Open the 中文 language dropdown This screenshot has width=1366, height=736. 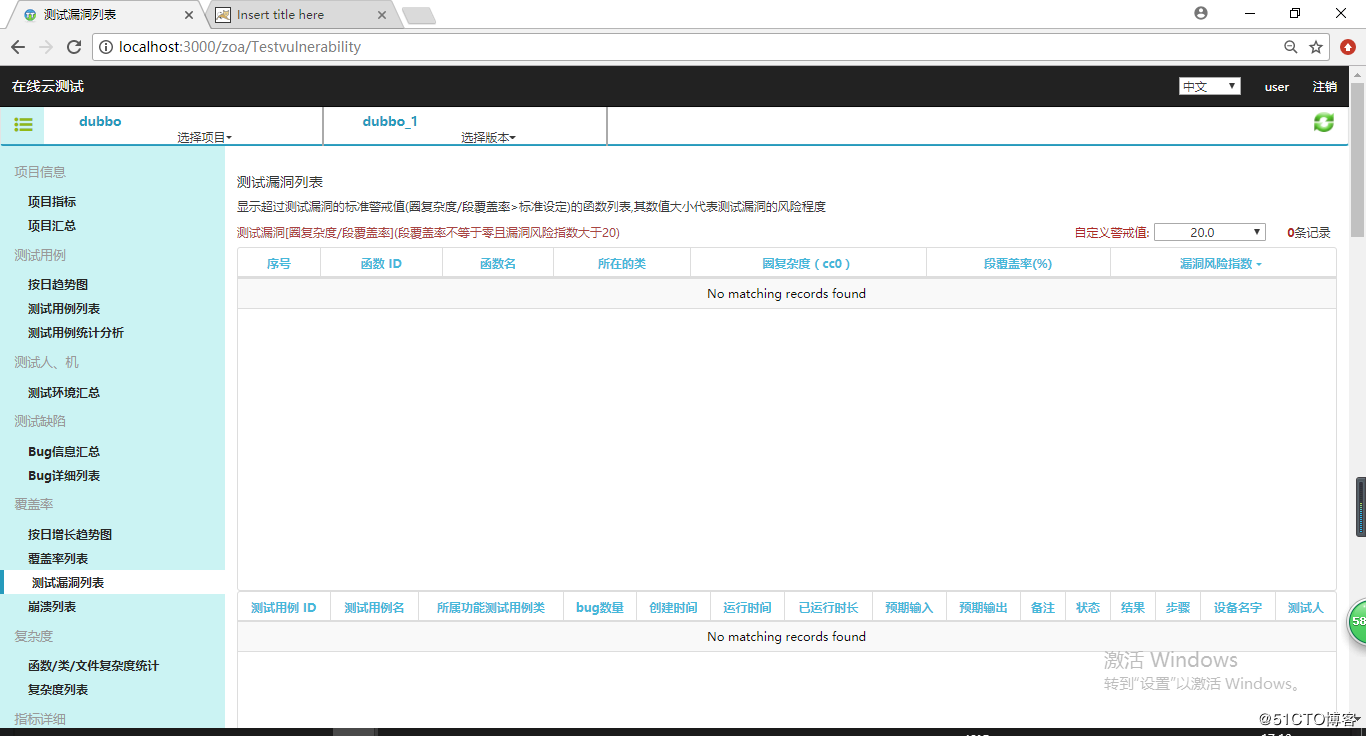pyautogui.click(x=1210, y=87)
